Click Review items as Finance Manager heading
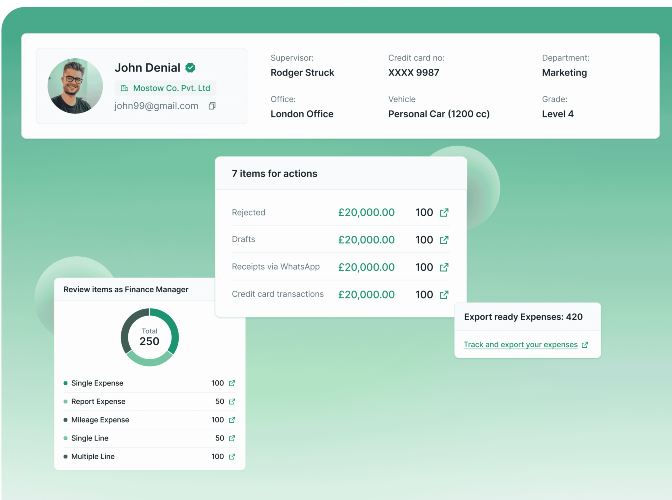Viewport: 672px width, 500px height. (x=126, y=290)
